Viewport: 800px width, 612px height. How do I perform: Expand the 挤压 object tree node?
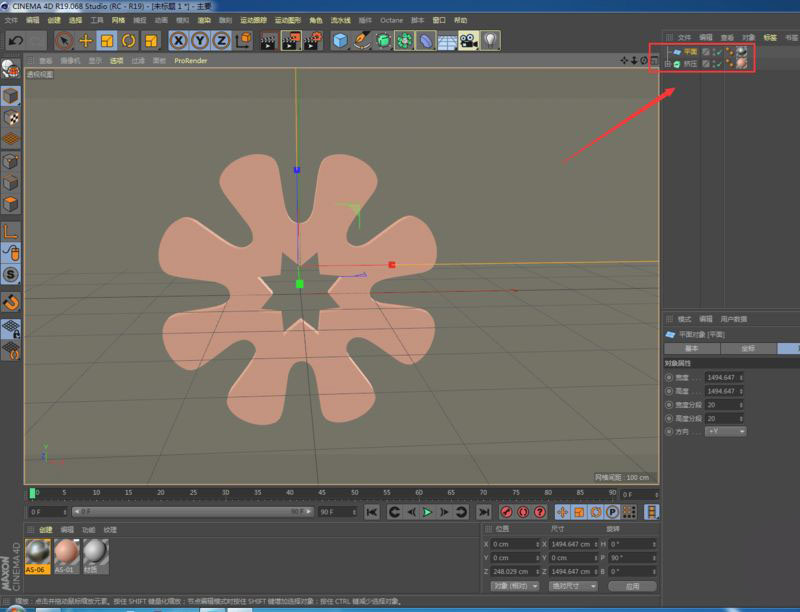point(668,64)
